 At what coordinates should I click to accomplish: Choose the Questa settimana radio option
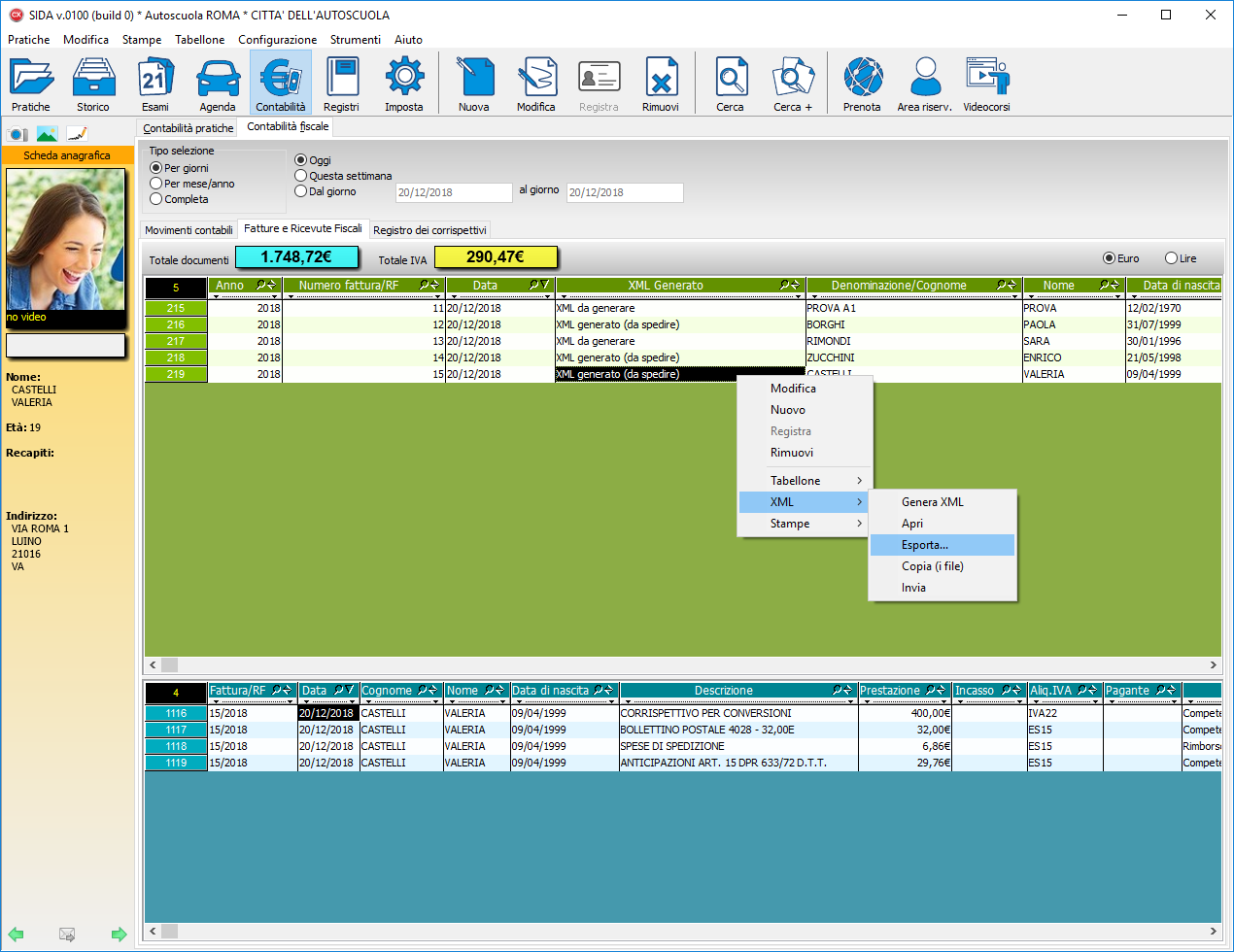click(301, 176)
